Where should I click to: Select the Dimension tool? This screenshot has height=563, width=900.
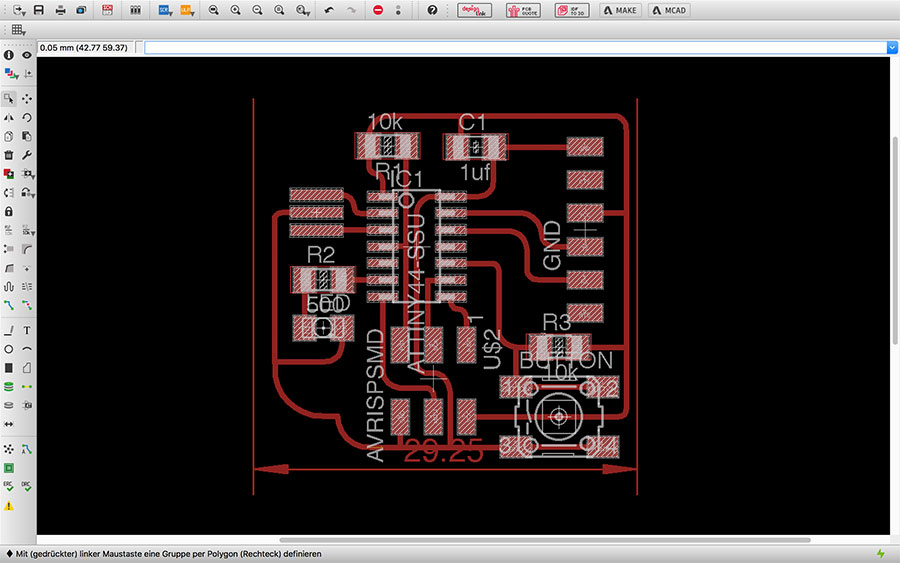9,424
